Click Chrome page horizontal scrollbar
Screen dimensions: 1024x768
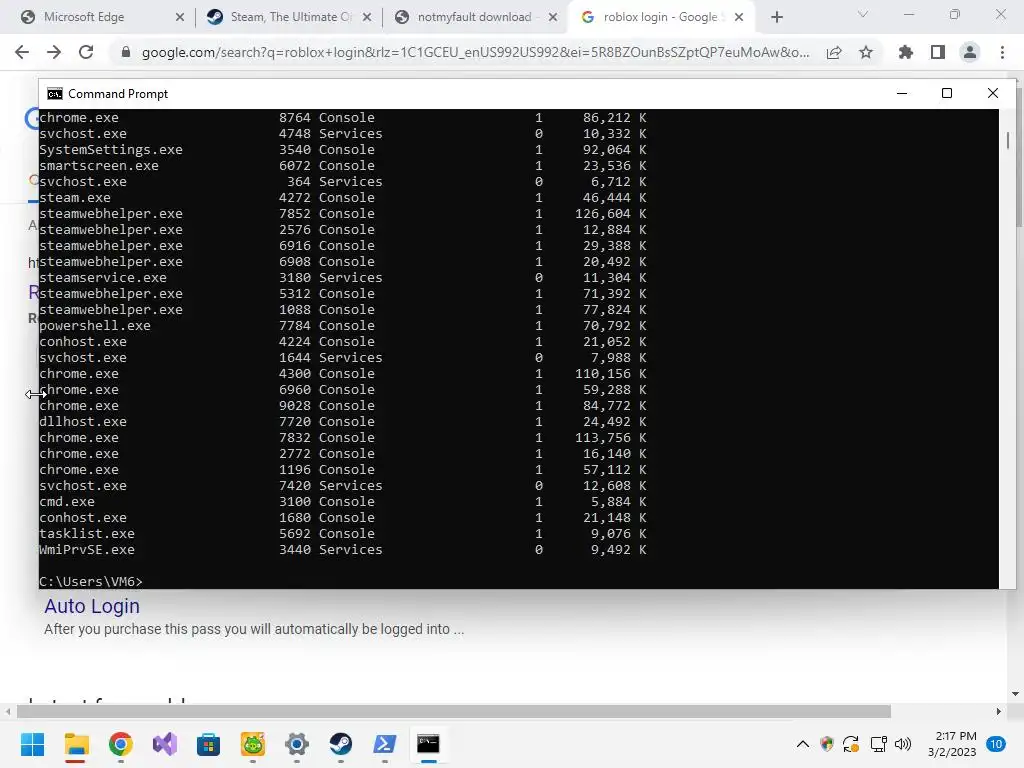click(454, 711)
